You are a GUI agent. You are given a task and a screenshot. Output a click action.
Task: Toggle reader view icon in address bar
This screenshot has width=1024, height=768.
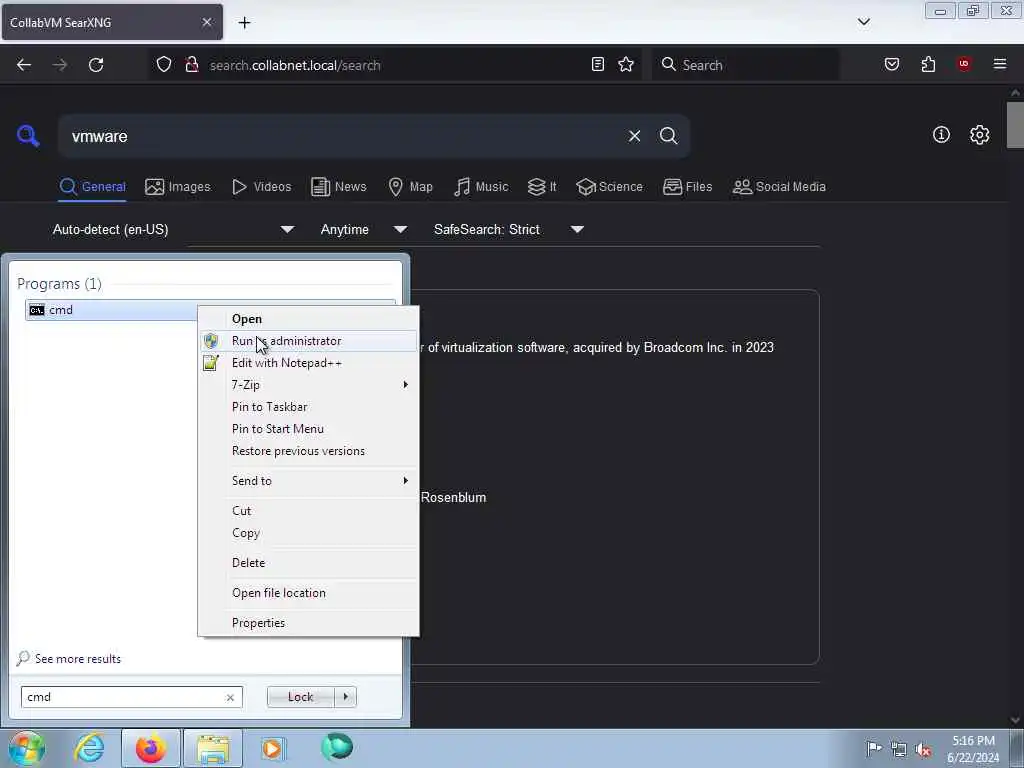[598, 64]
